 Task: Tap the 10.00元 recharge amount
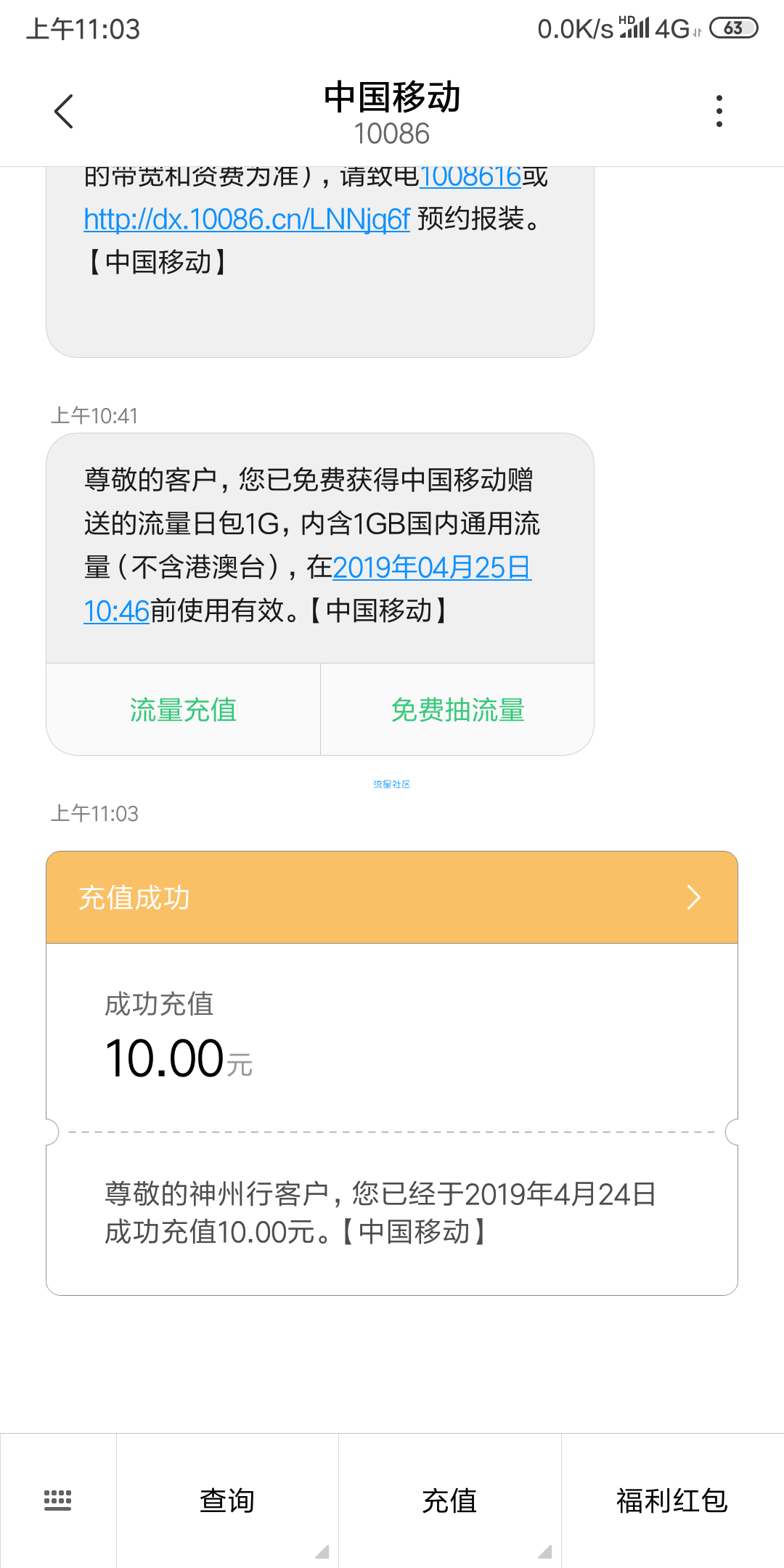coord(179,1059)
